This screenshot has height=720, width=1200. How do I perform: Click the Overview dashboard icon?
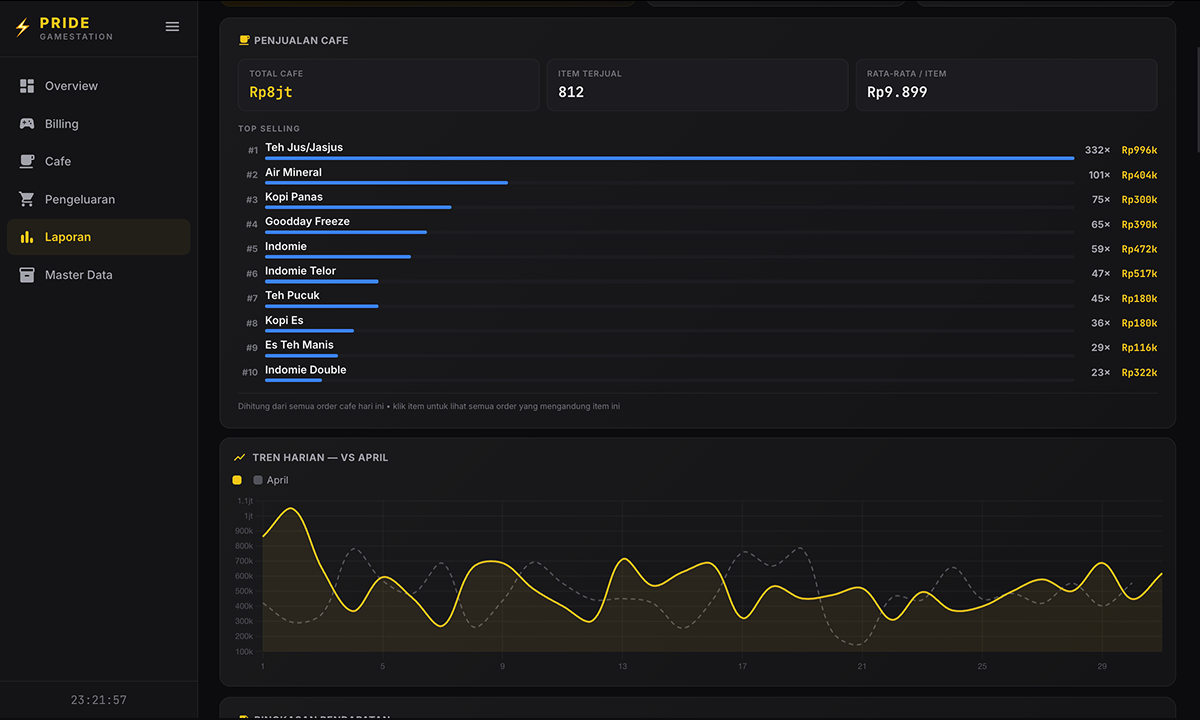(27, 86)
